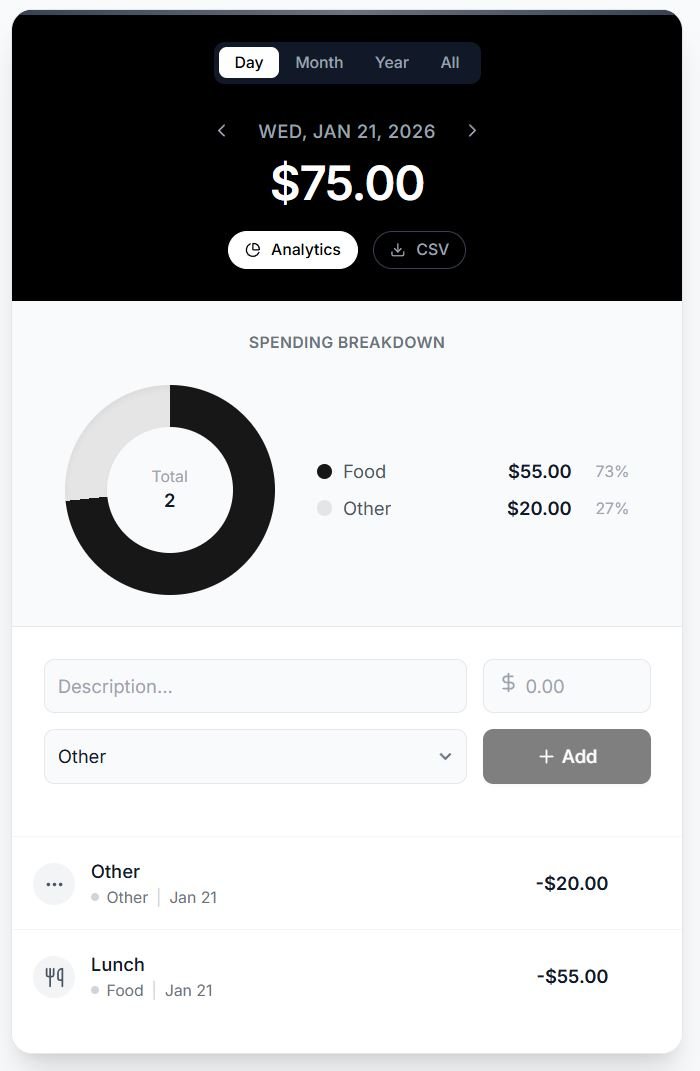Click the fork and knife Lunch icon
The image size is (700, 1071).
[x=54, y=977]
